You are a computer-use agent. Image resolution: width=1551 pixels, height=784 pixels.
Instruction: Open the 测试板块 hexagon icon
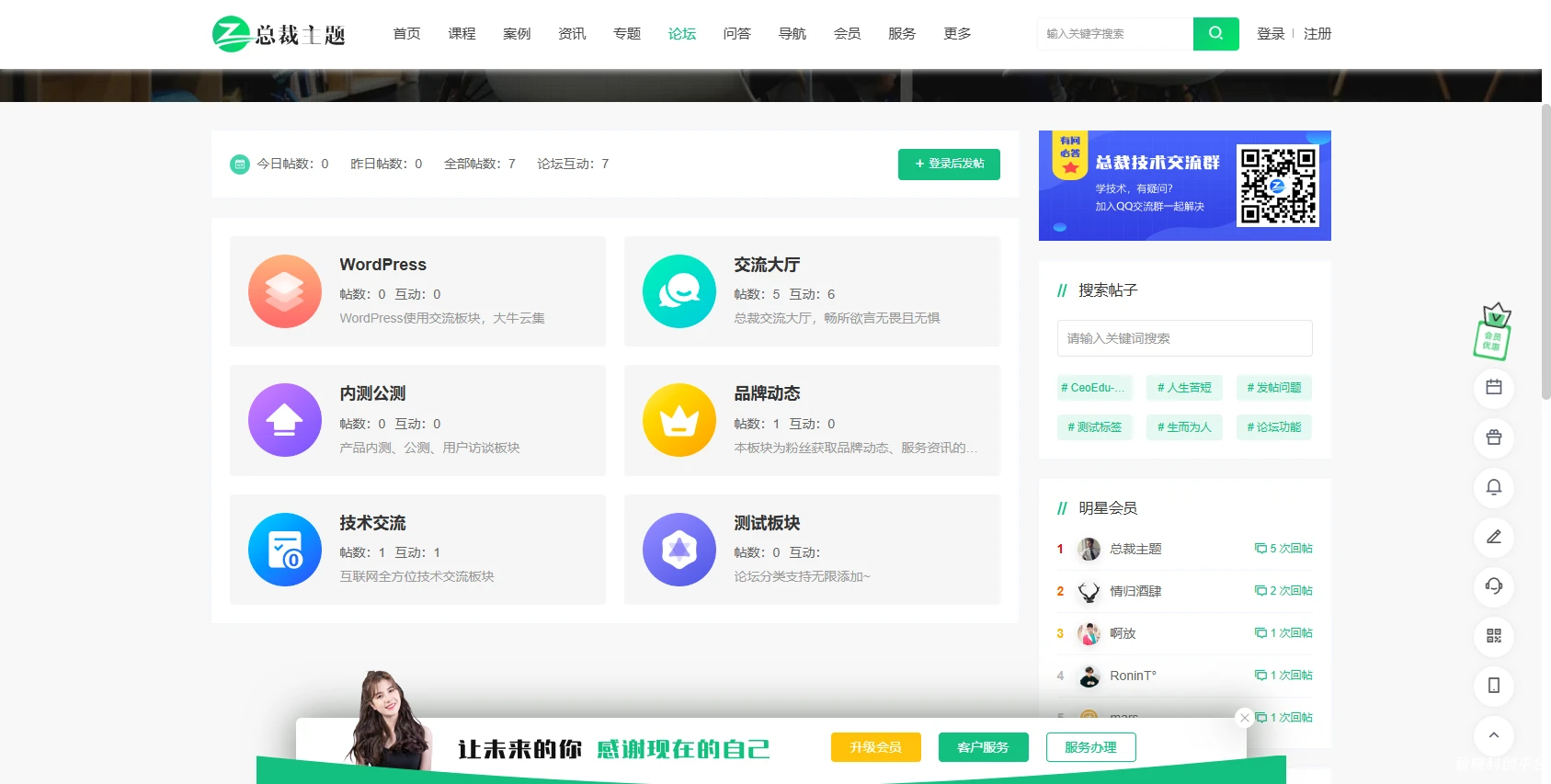point(679,550)
